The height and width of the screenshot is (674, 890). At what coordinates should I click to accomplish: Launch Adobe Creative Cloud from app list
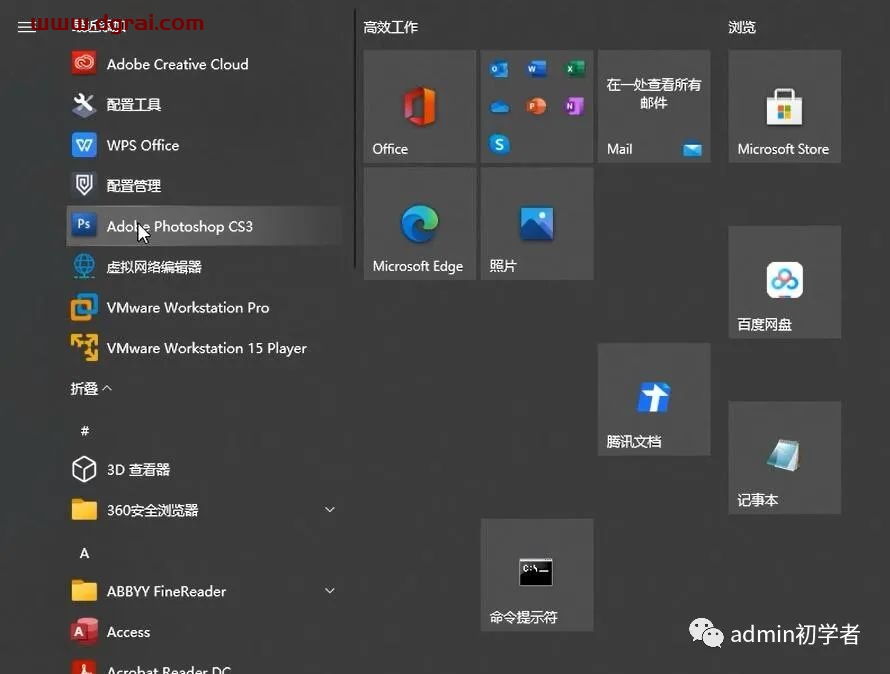pyautogui.click(x=204, y=64)
